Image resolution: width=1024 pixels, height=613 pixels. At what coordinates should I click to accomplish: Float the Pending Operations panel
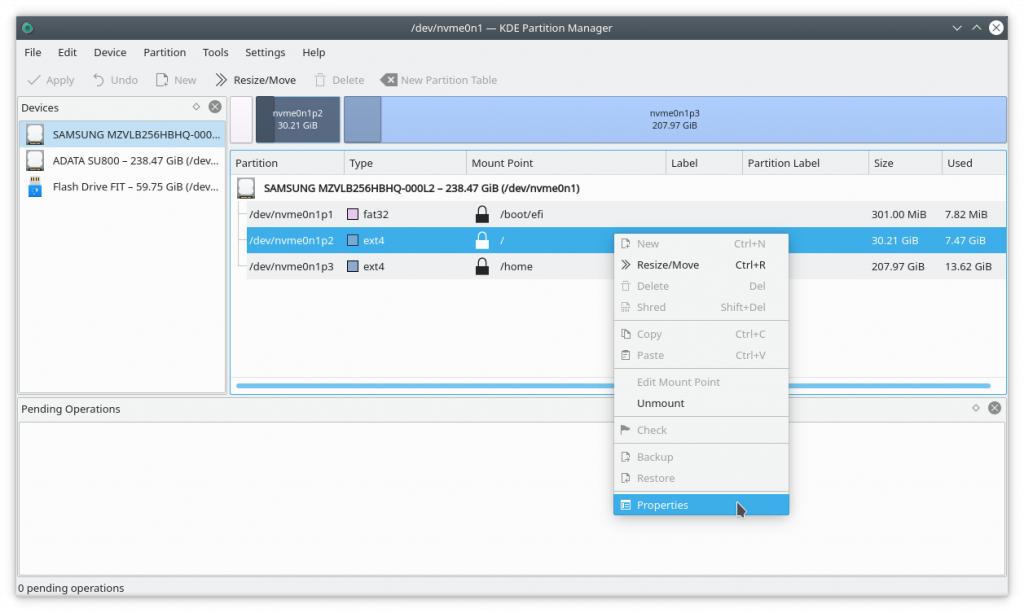pos(976,408)
